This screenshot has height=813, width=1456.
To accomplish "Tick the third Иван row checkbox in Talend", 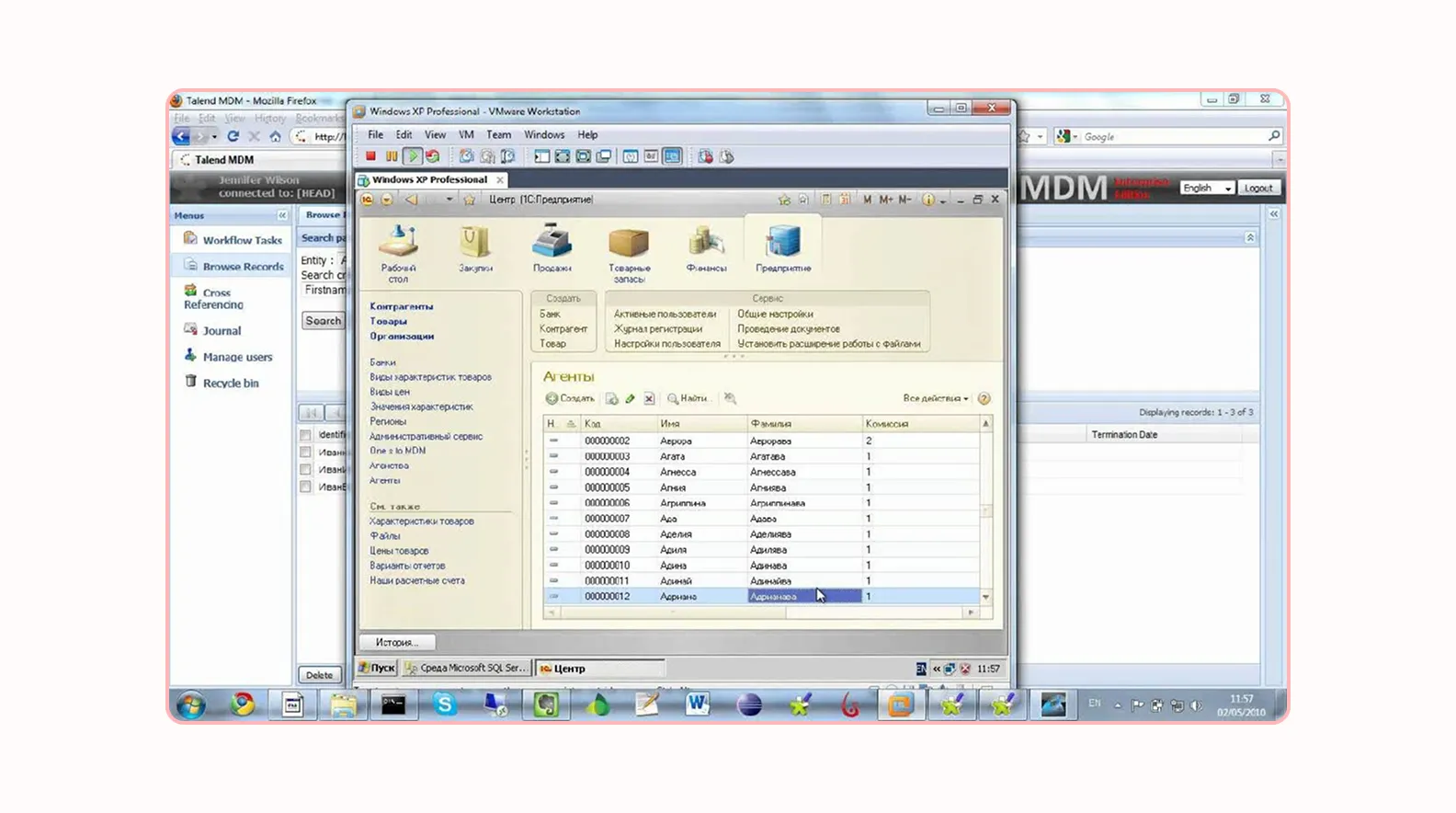I will (305, 487).
